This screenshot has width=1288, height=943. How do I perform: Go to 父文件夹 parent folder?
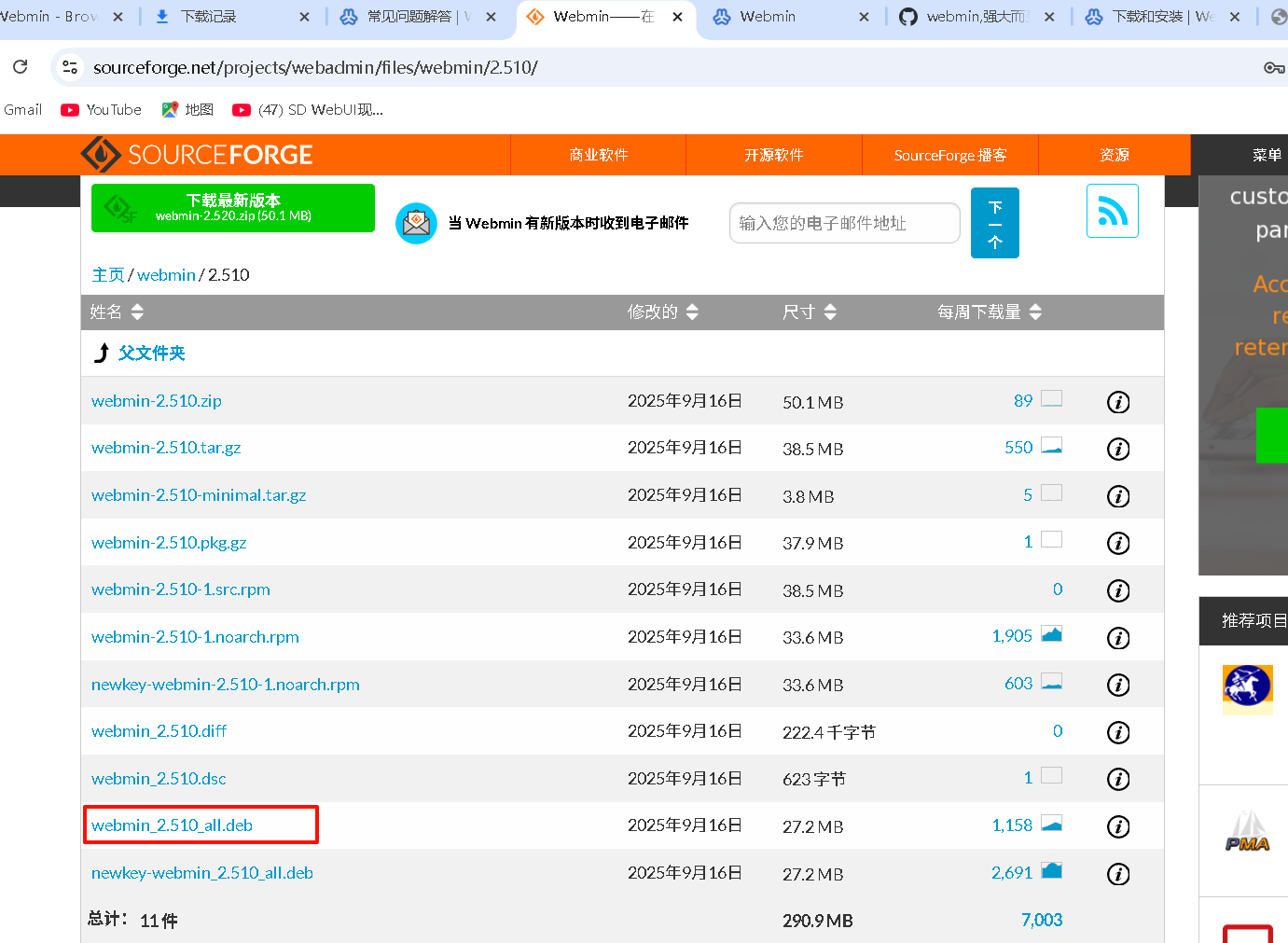click(x=151, y=353)
